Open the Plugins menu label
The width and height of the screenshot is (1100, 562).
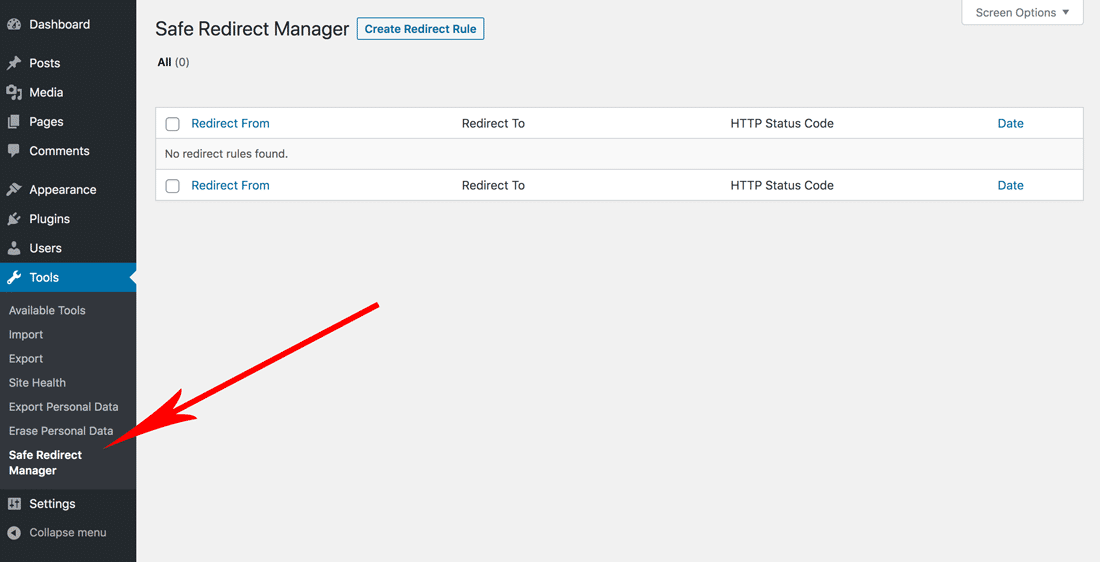[x=49, y=219]
